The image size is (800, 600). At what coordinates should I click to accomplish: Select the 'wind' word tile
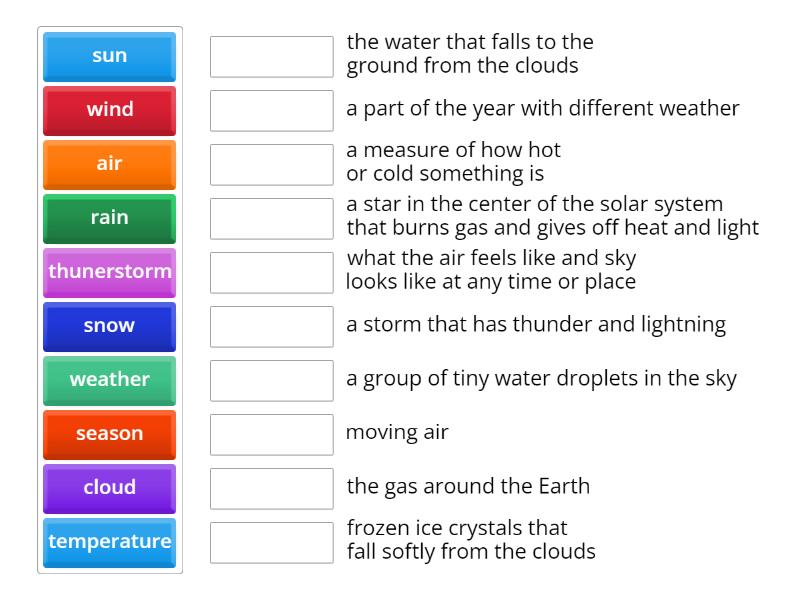(x=108, y=110)
